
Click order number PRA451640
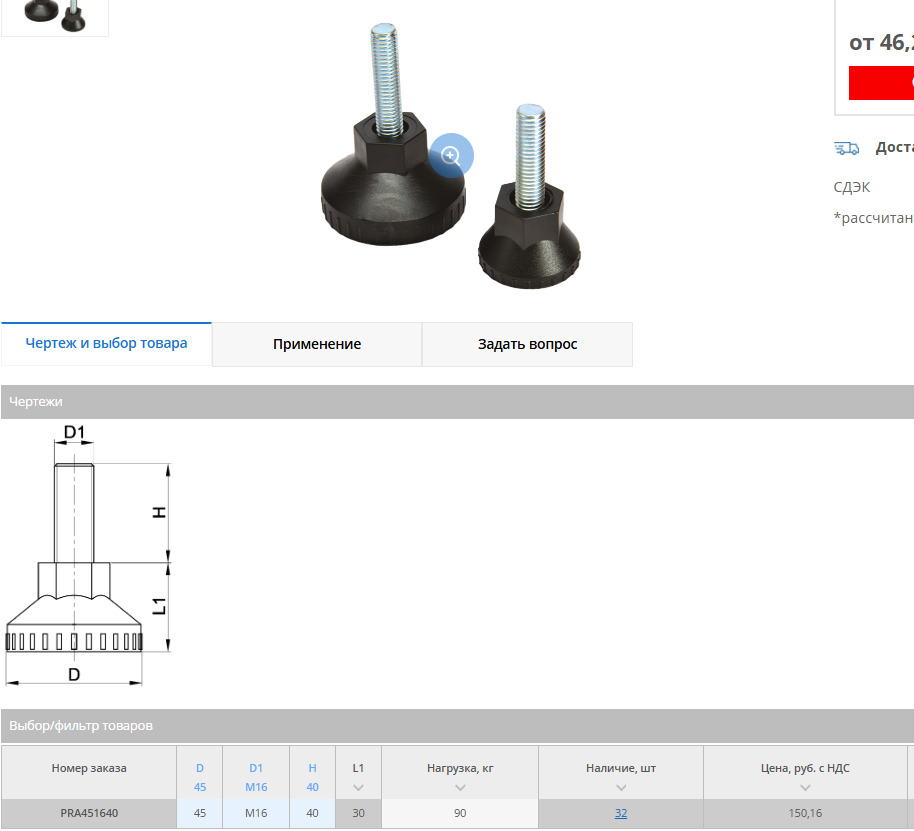coord(89,813)
